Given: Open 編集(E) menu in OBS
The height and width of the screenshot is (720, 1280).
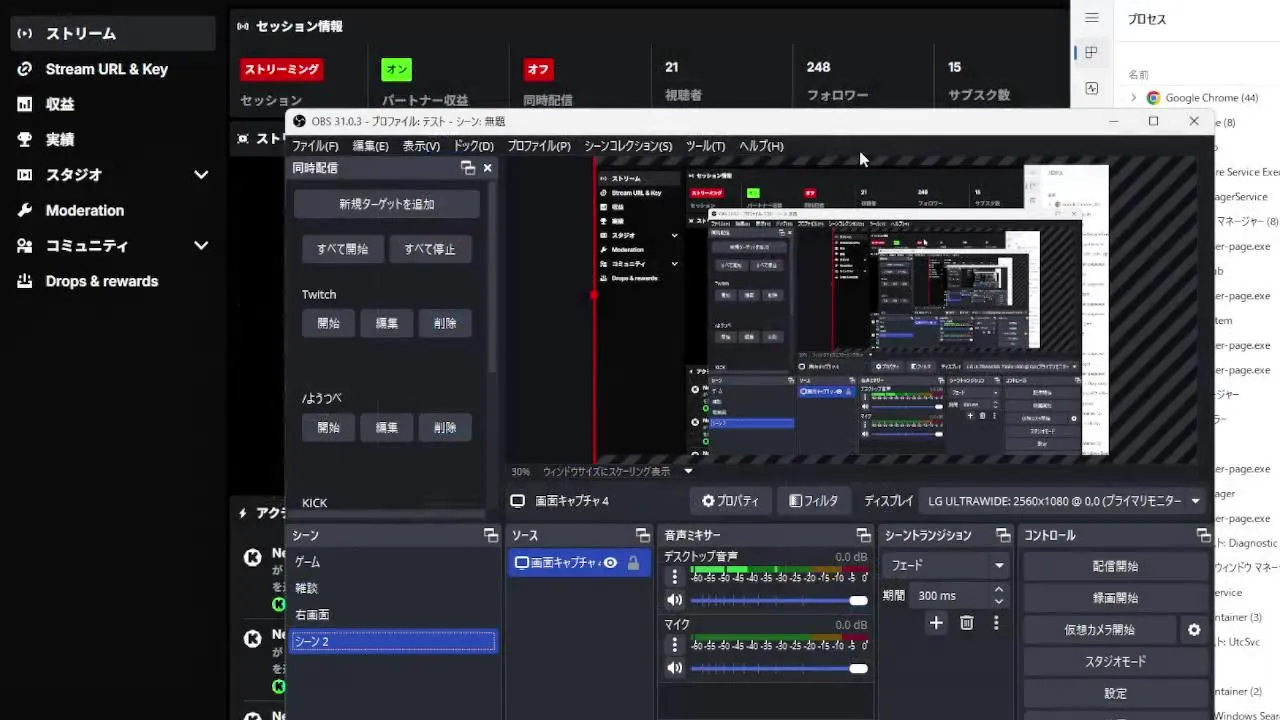Looking at the screenshot, I should pos(370,146).
